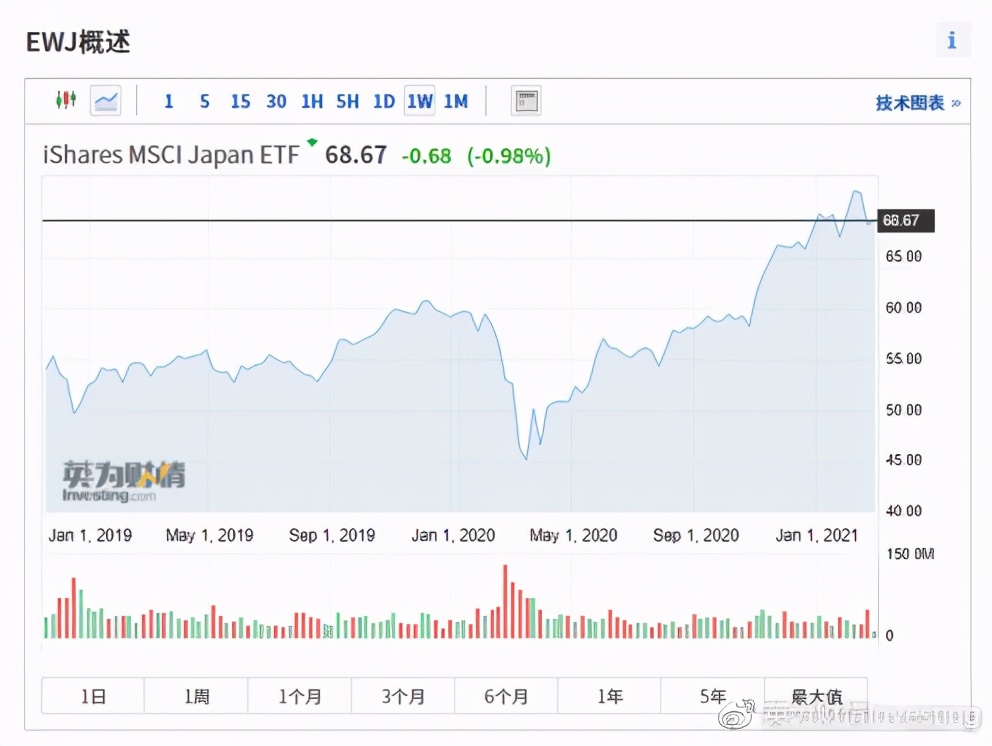Show the 1日 time range

tap(93, 696)
